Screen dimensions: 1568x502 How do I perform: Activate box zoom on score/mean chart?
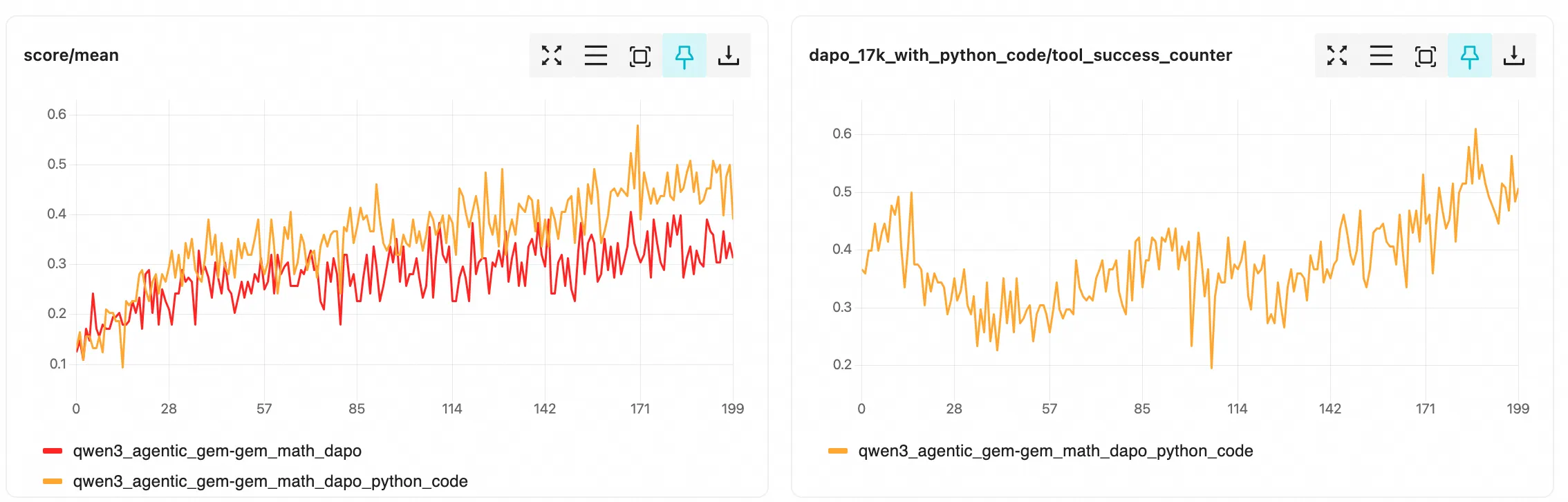pos(640,55)
